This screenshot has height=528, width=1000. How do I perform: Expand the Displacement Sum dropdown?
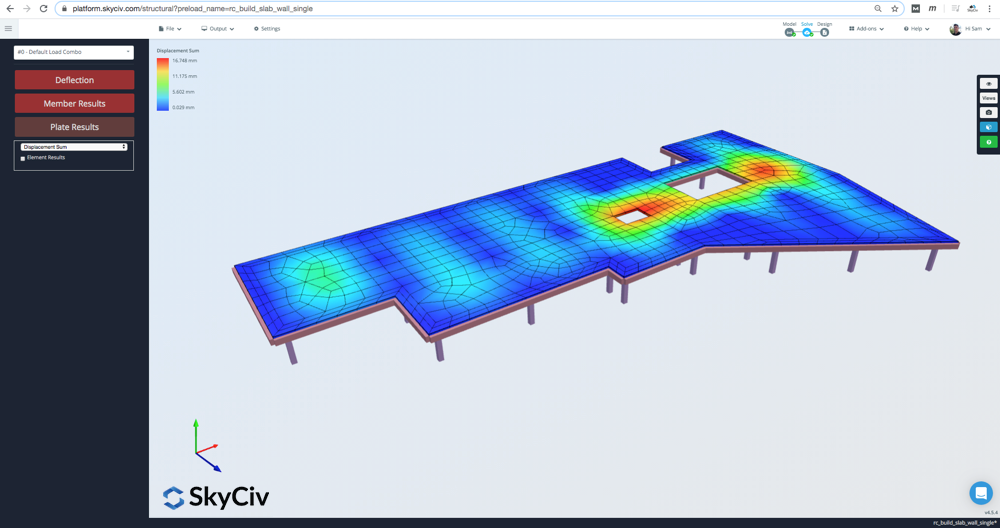(x=74, y=147)
